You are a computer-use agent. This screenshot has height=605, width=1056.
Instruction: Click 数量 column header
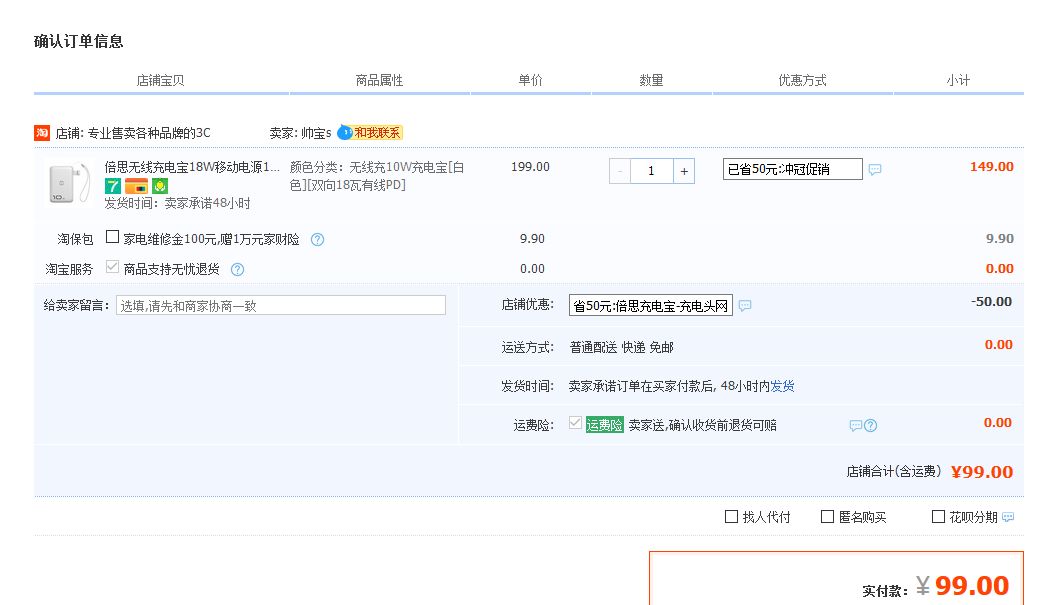click(x=651, y=80)
